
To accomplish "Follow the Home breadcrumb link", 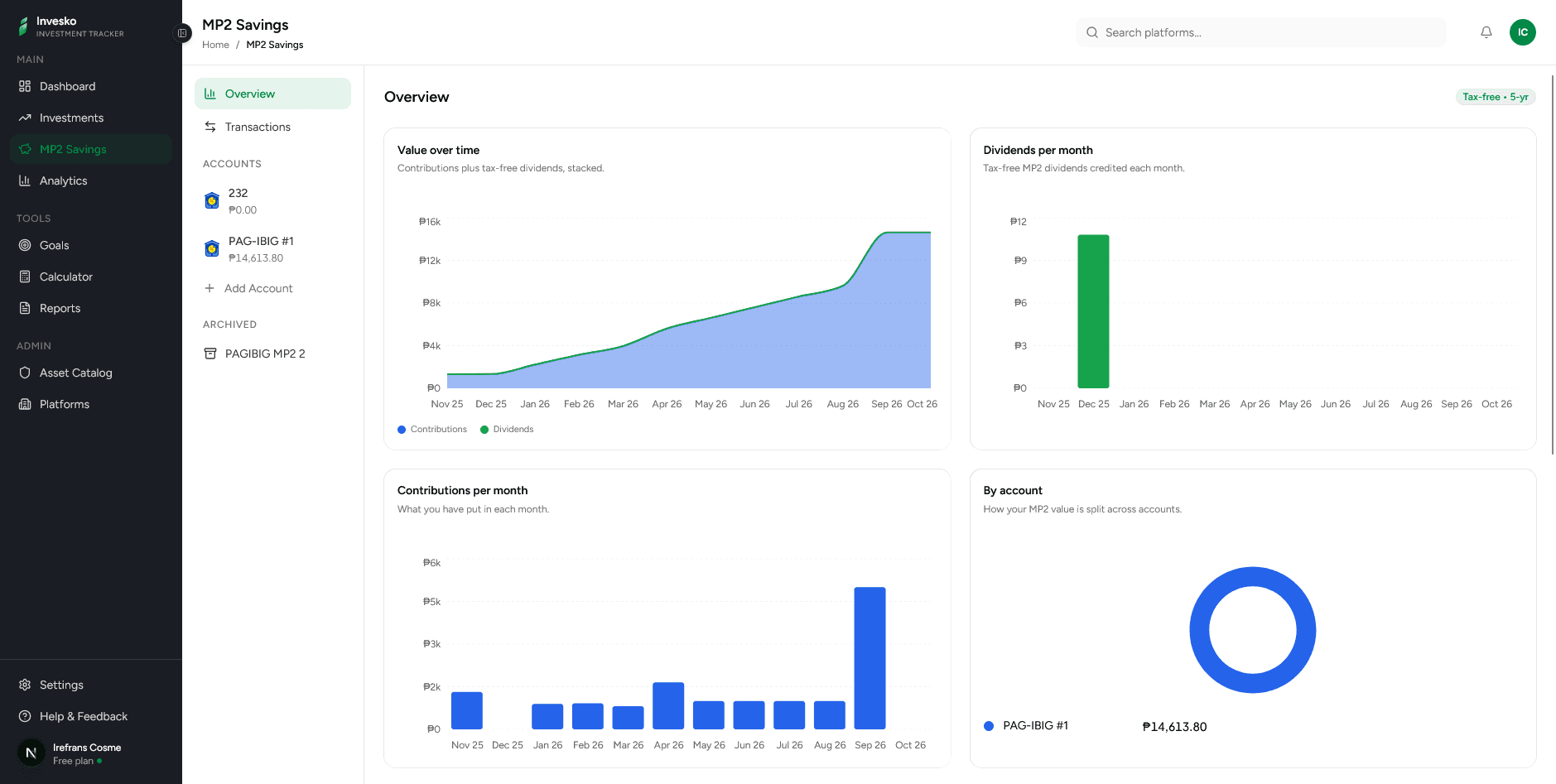I will 215,45.
